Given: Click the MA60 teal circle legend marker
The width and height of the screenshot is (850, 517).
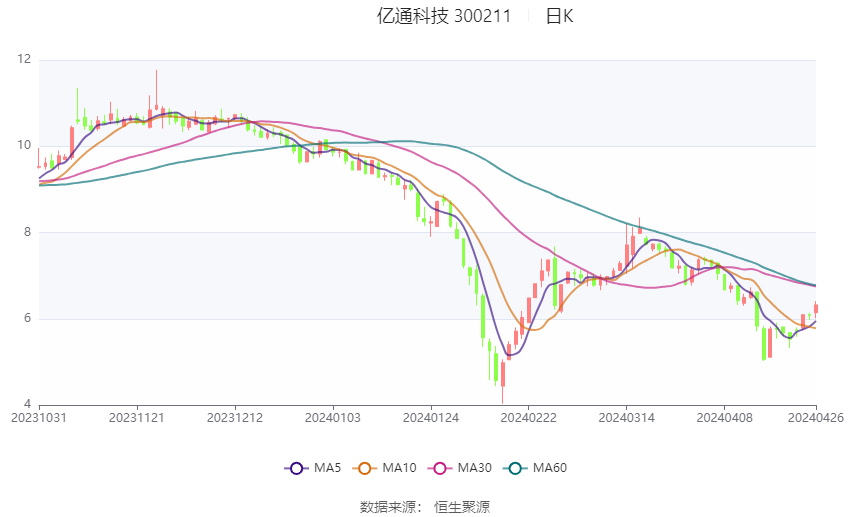Looking at the screenshot, I should point(513,467).
